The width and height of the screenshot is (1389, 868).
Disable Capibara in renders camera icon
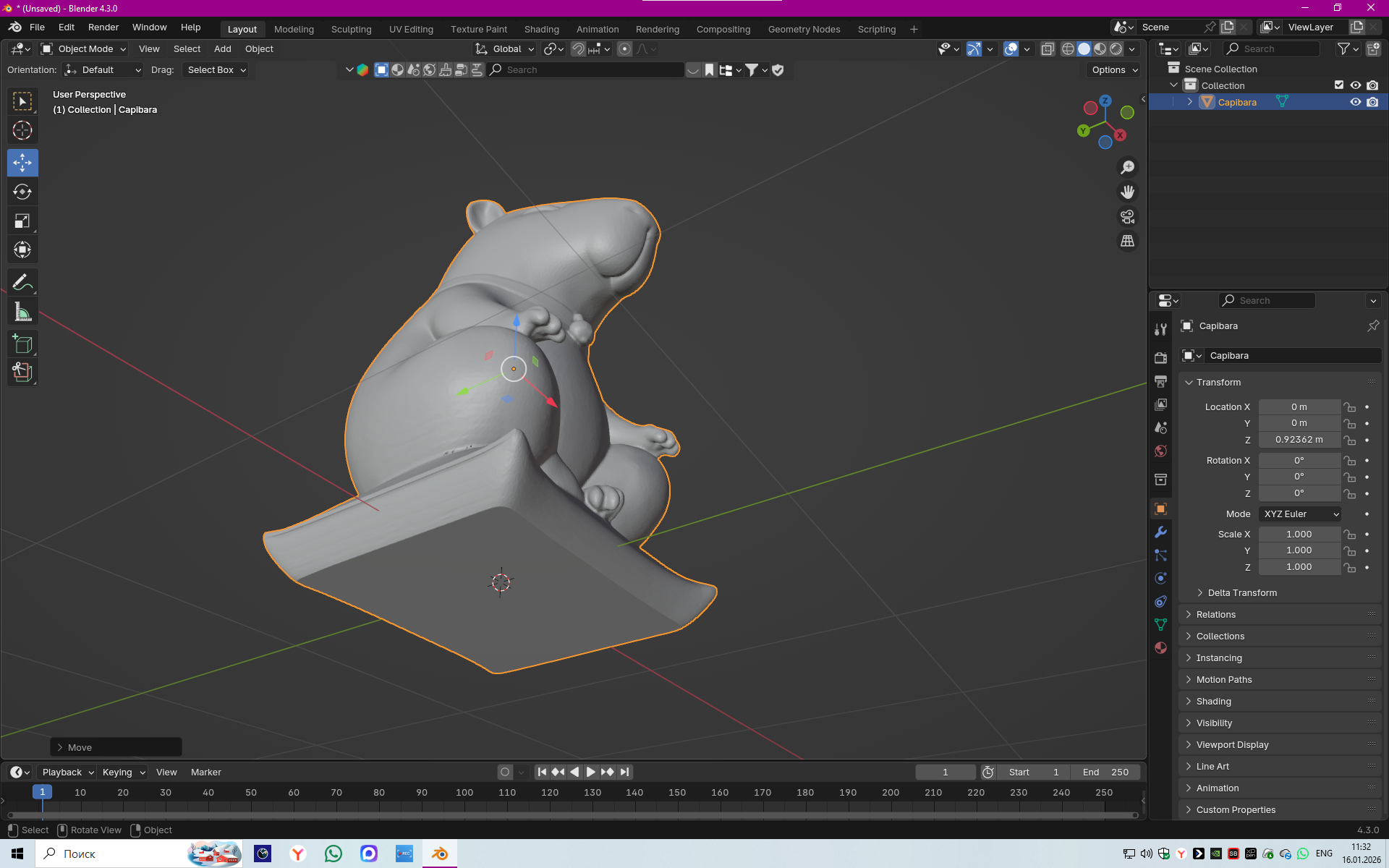(x=1372, y=102)
